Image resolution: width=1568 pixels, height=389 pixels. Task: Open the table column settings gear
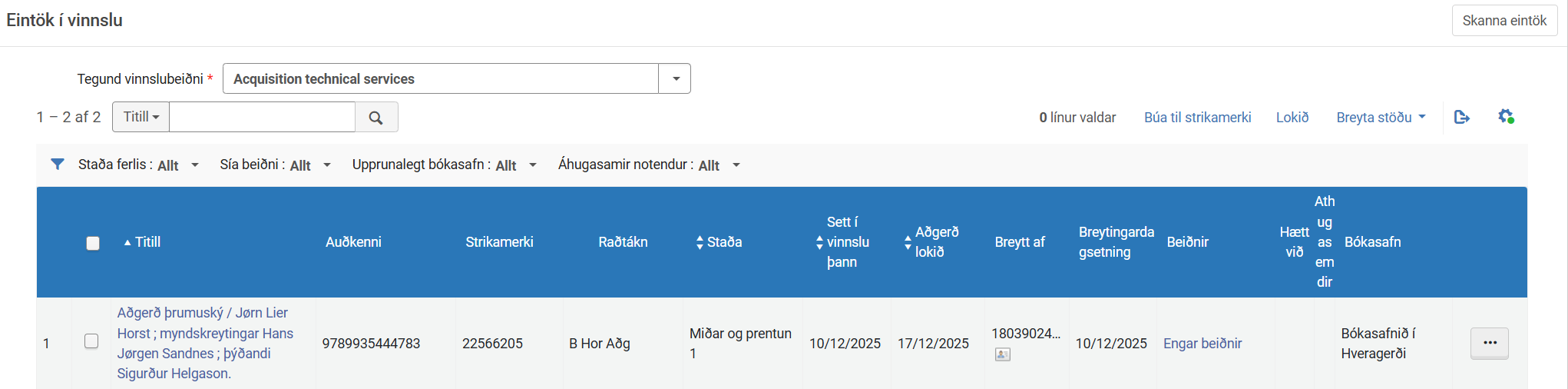click(x=1505, y=117)
